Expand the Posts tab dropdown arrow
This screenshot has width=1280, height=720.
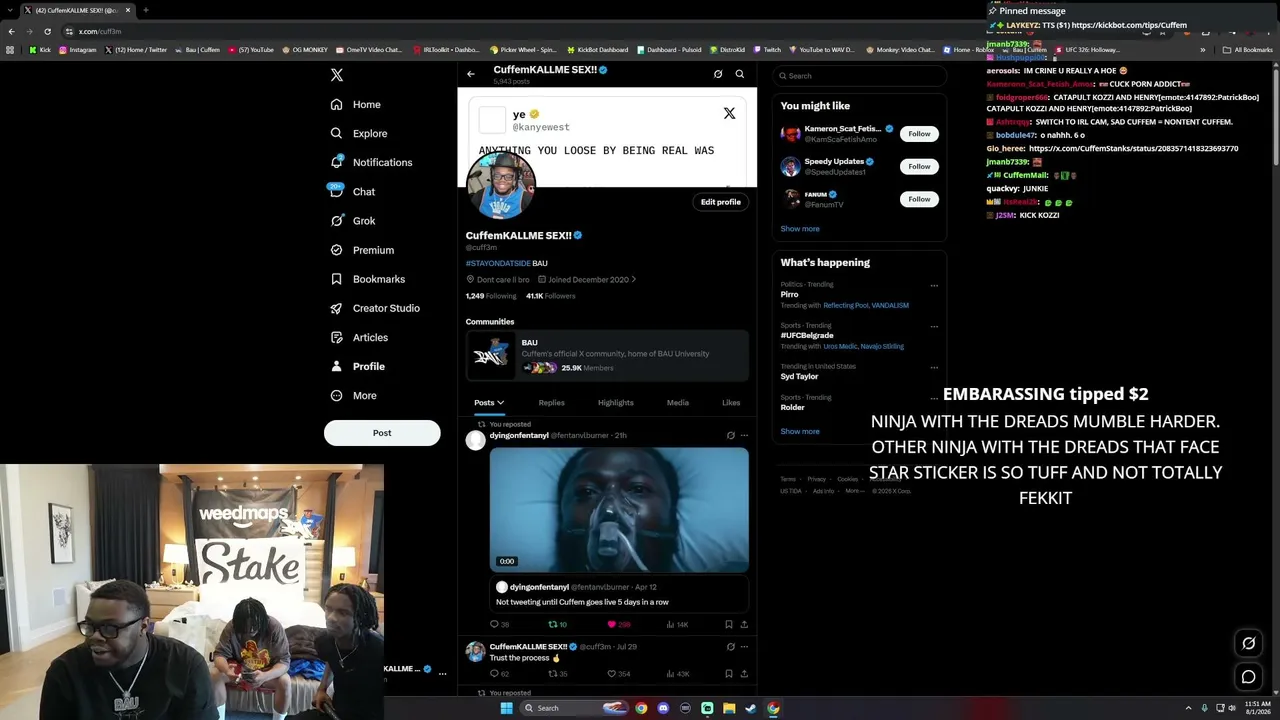501,403
